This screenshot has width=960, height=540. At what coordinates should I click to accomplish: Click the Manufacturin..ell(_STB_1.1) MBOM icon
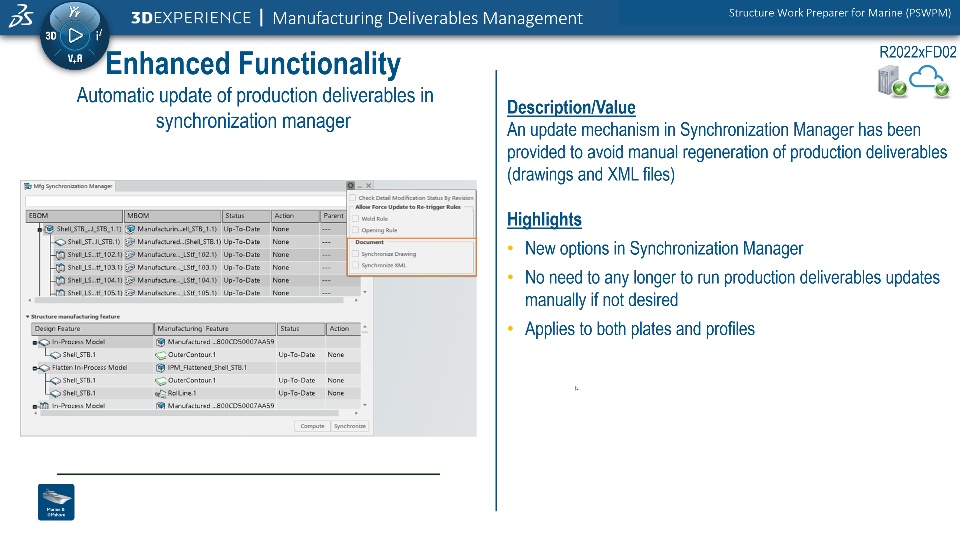pos(130,229)
